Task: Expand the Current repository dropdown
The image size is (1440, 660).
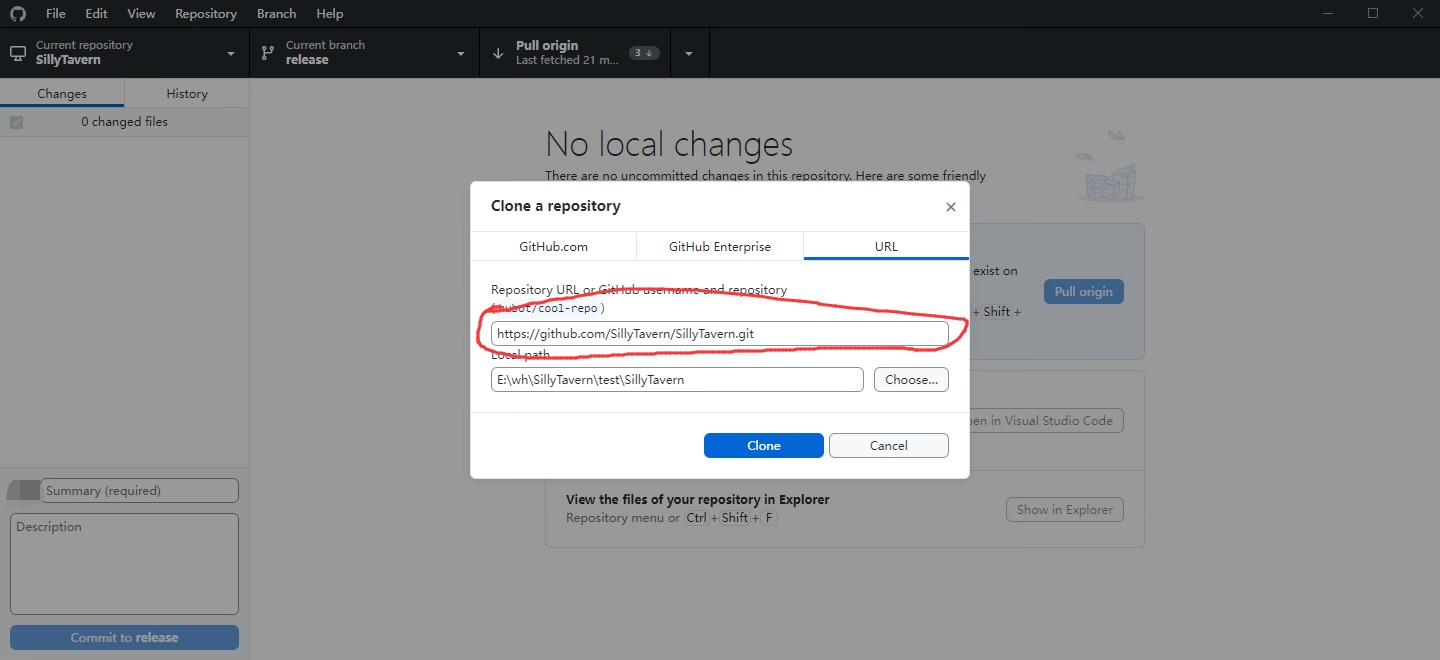Action: click(231, 54)
